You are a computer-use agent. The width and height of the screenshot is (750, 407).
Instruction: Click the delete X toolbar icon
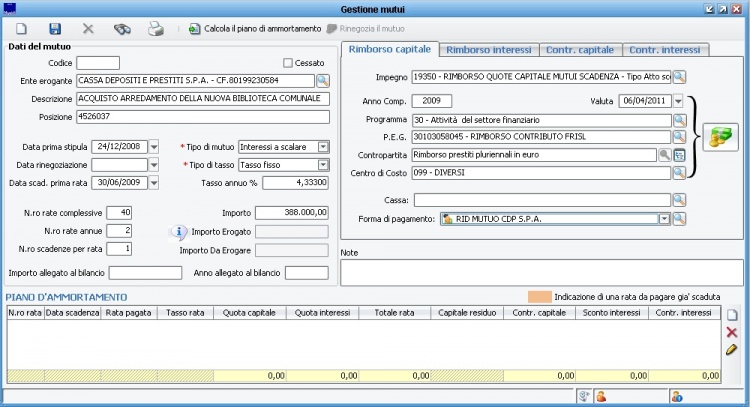(x=88, y=29)
